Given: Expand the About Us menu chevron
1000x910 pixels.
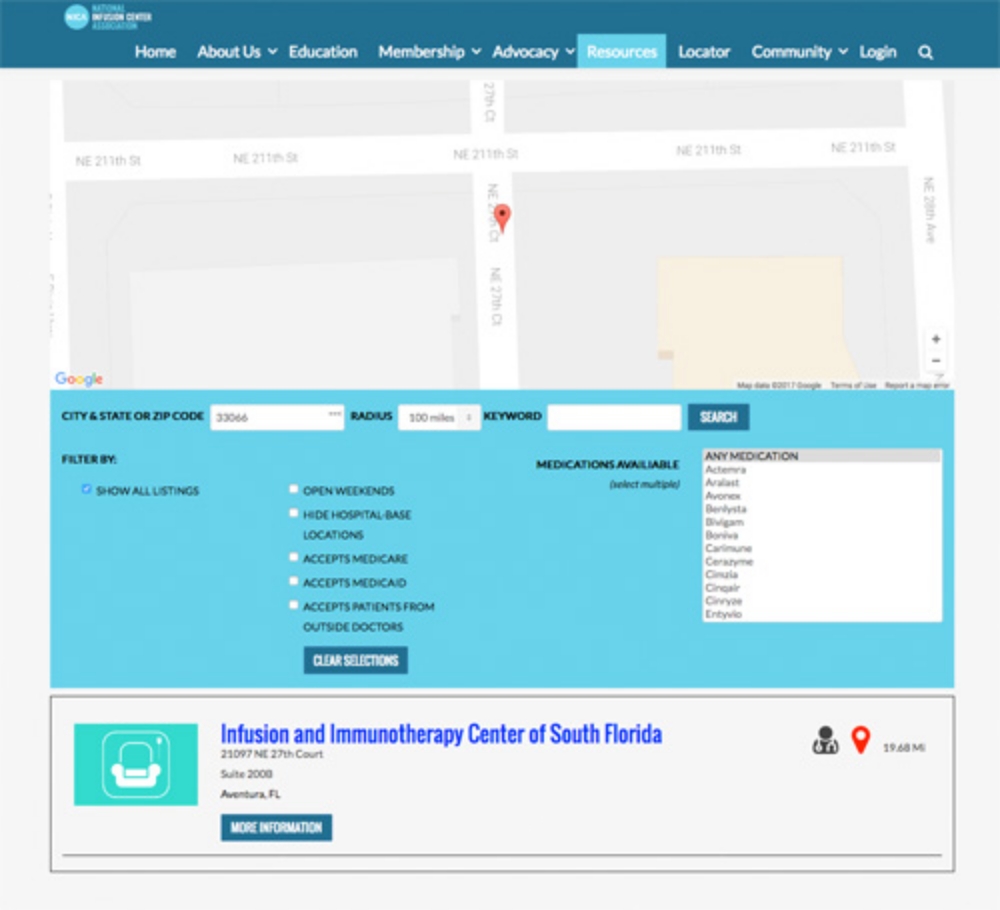Looking at the screenshot, I should (272, 52).
